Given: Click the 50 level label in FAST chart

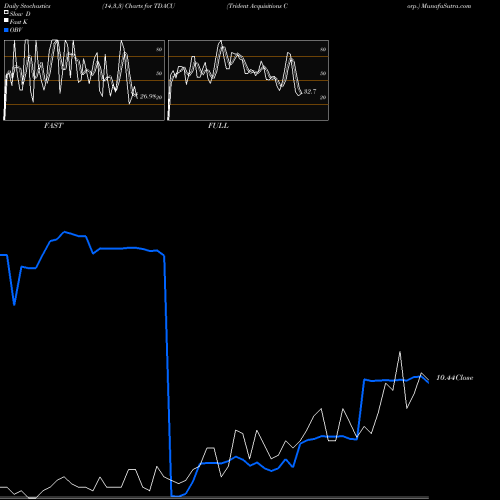Looking at the screenshot, I should pos(159,73).
